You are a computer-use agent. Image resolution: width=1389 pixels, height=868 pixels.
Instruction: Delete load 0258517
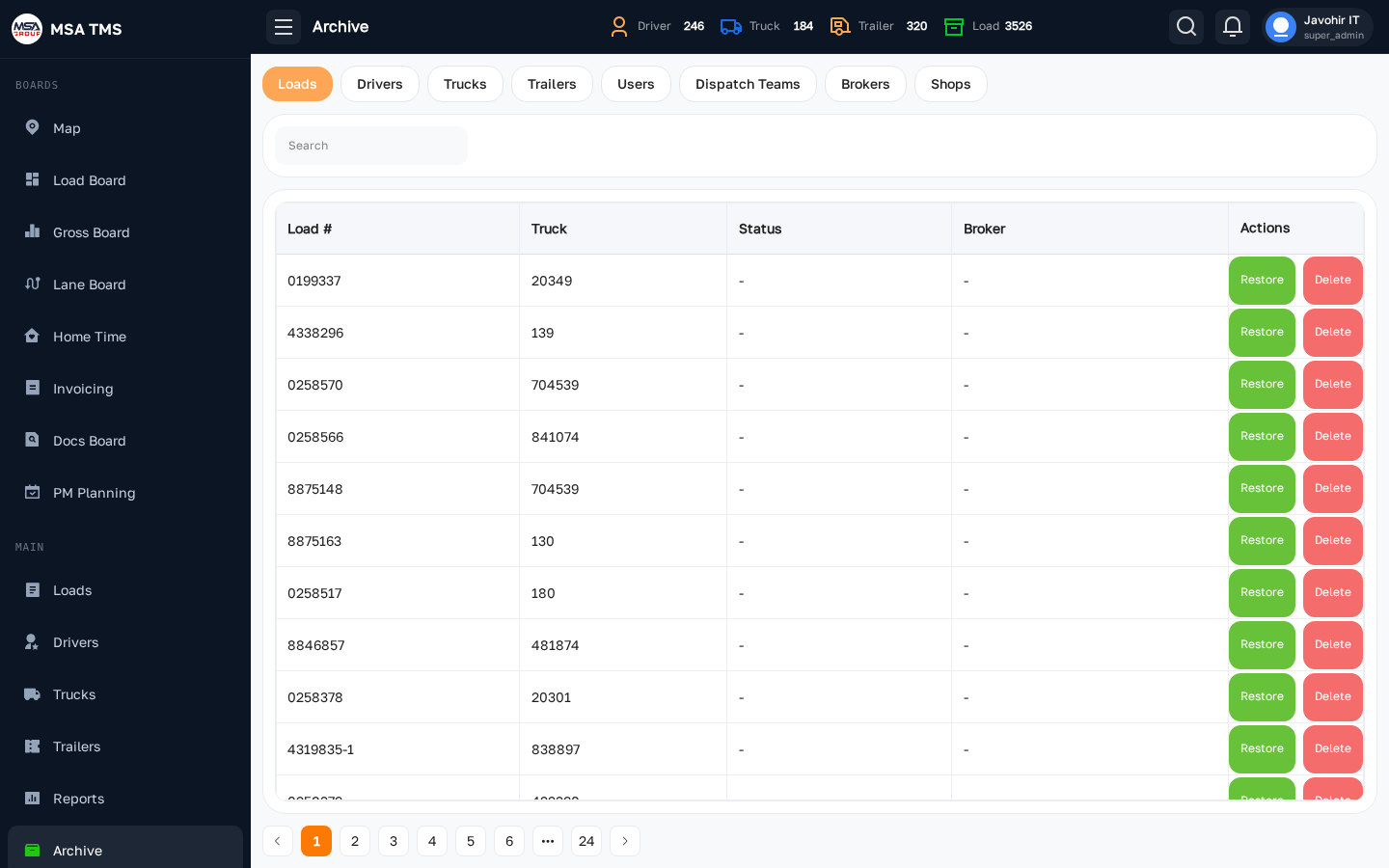pos(1333,592)
